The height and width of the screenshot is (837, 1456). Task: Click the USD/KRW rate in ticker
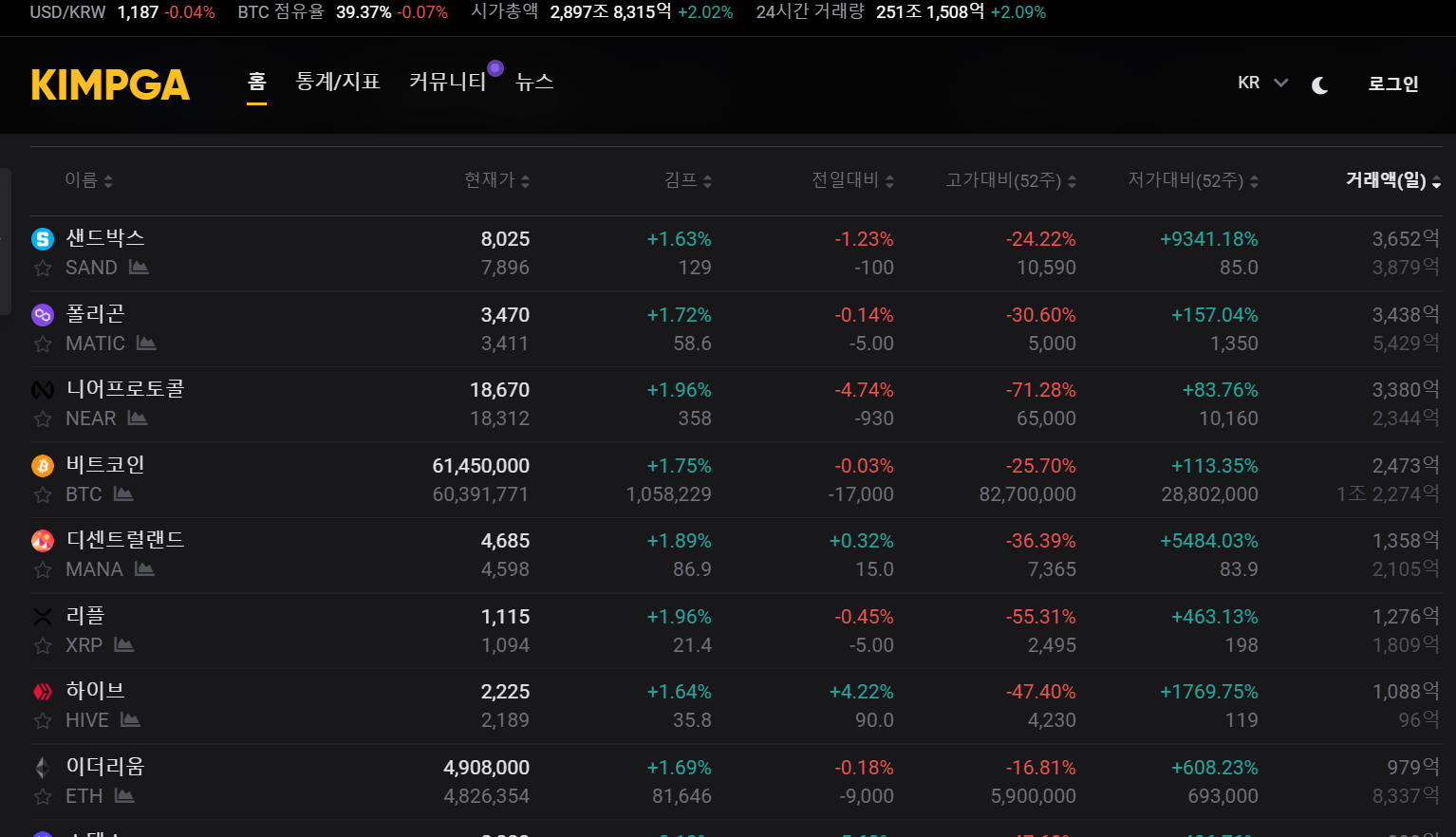[x=138, y=12]
